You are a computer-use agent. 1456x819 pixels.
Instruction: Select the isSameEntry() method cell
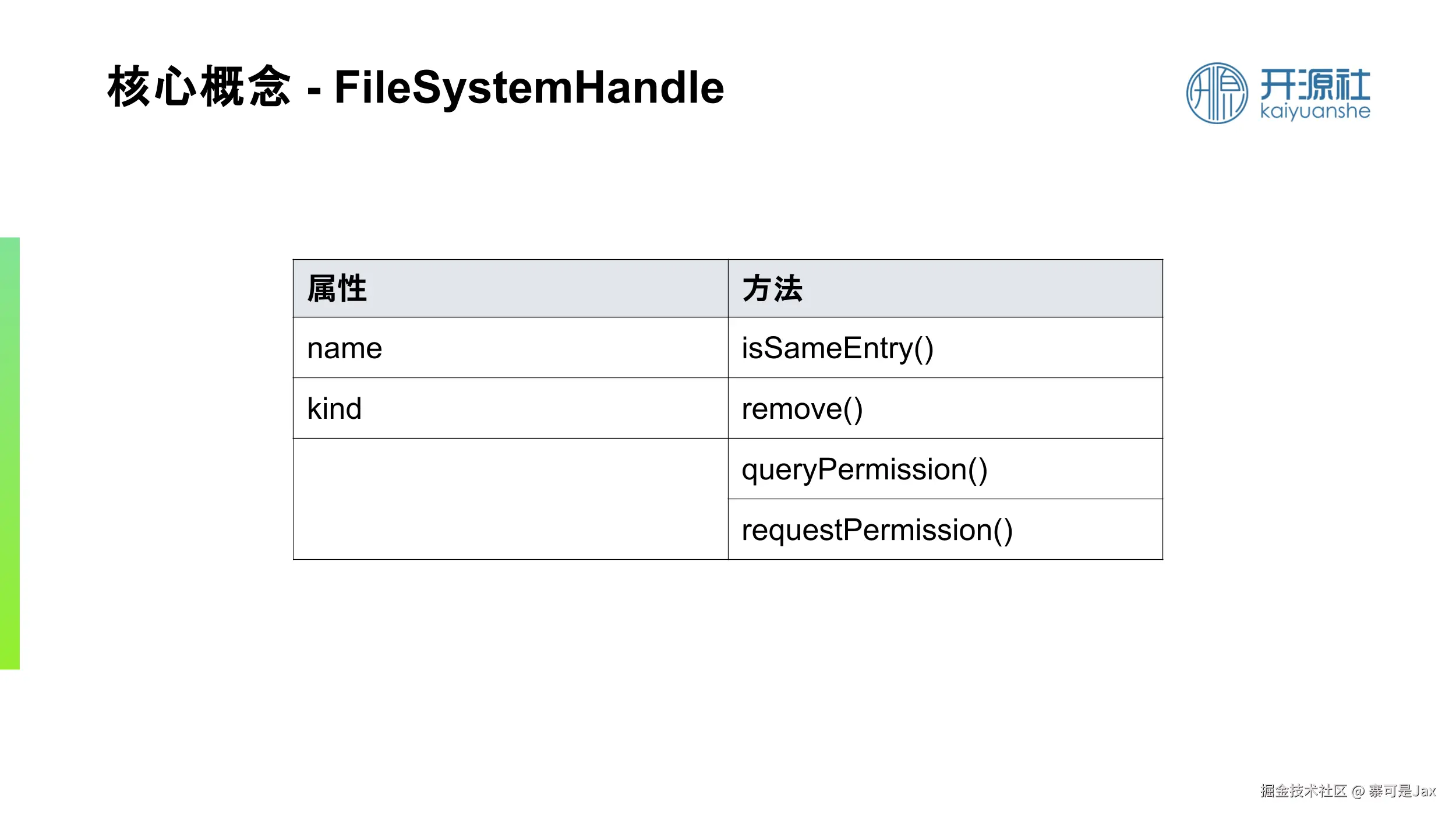tap(945, 348)
